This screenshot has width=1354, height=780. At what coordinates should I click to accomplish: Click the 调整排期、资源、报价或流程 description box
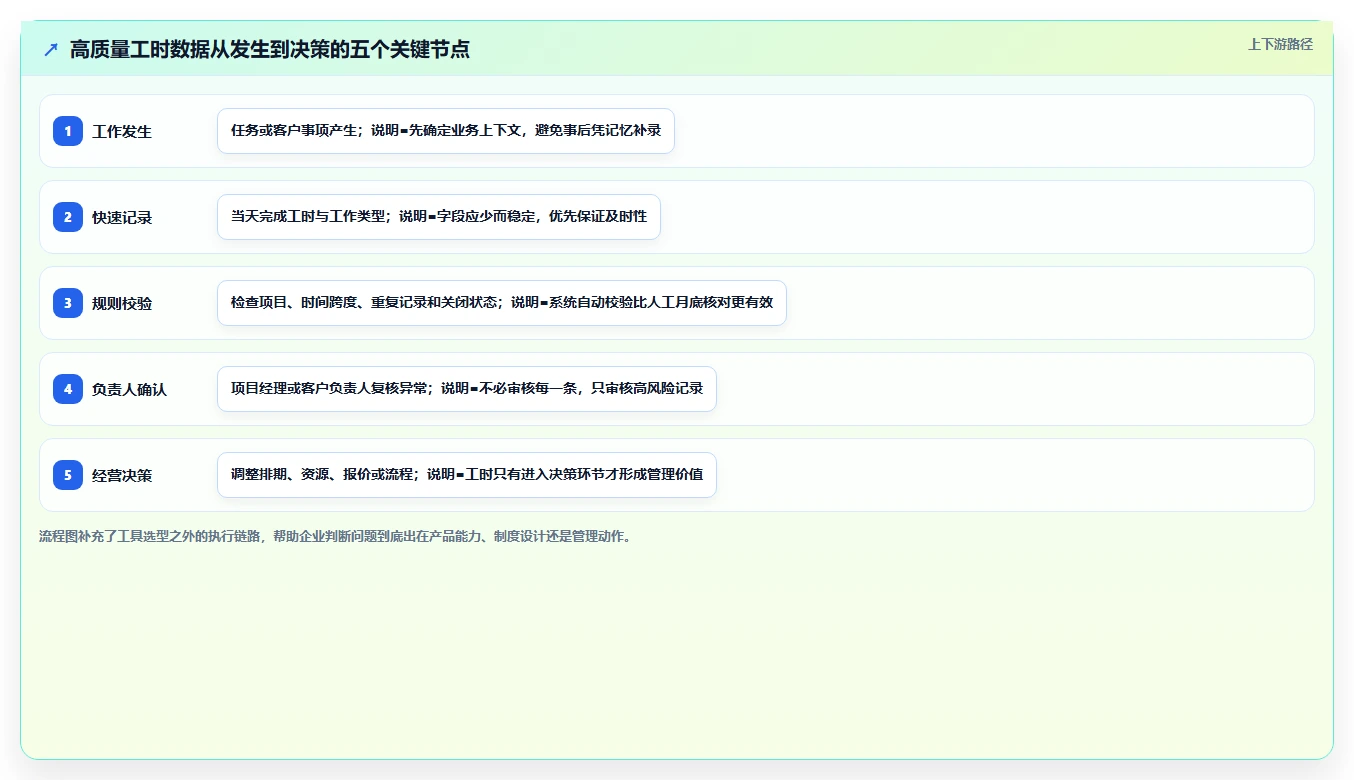click(467, 475)
